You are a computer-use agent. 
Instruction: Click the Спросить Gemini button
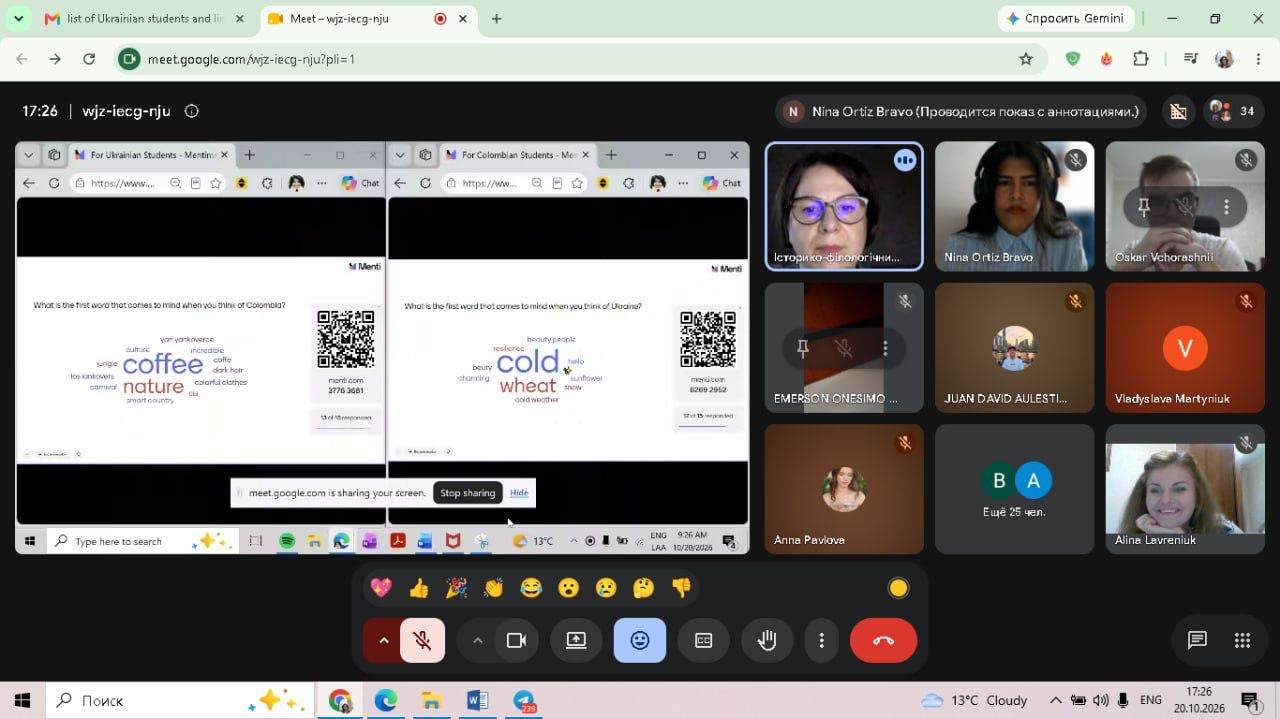click(1066, 19)
